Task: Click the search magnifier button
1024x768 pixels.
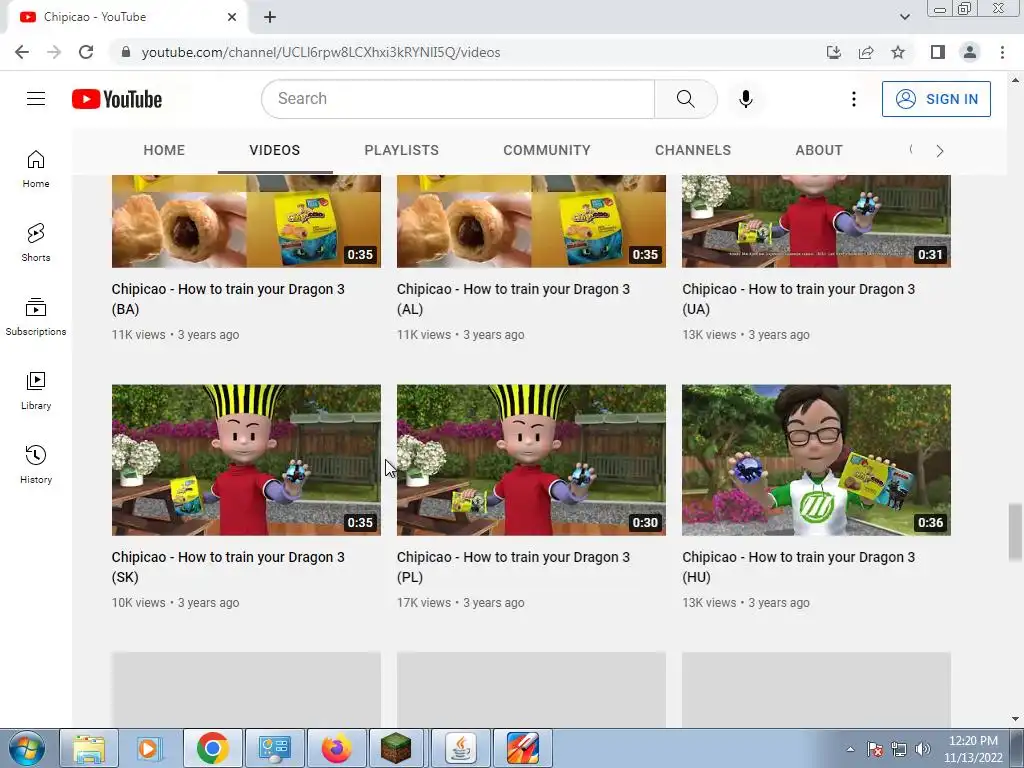Action: point(686,99)
